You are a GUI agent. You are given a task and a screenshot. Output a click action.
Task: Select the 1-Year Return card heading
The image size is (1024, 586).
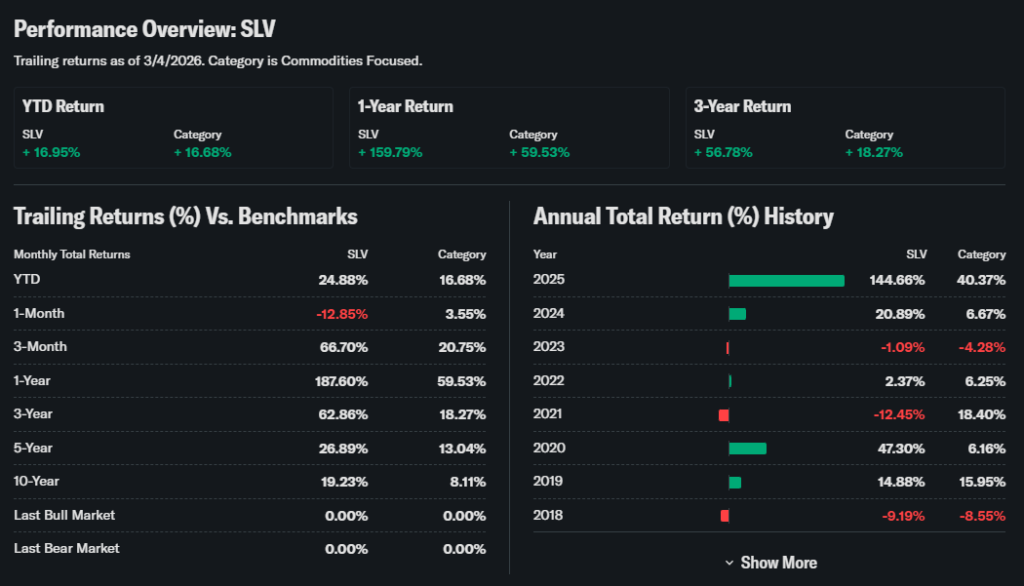click(x=405, y=106)
